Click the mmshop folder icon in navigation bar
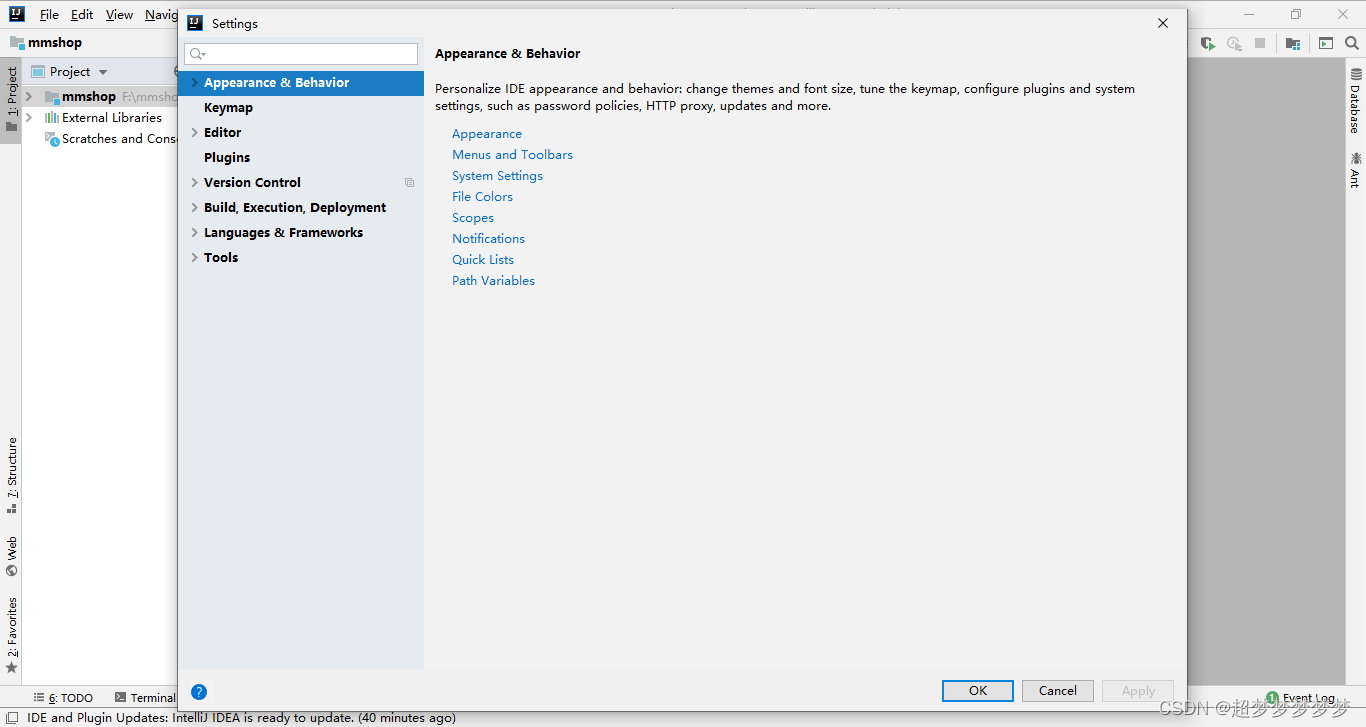The height and width of the screenshot is (727, 1366). (17, 43)
